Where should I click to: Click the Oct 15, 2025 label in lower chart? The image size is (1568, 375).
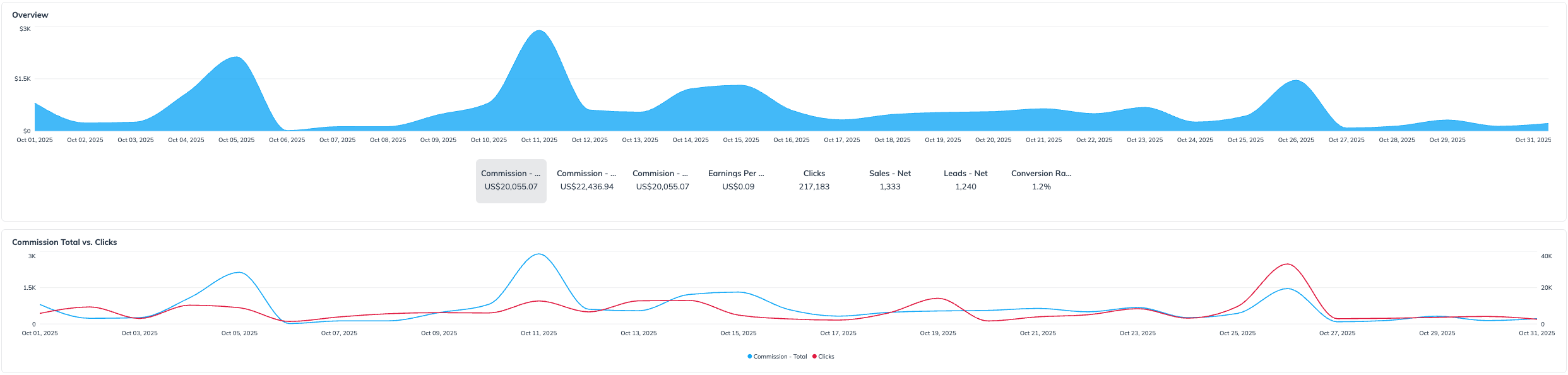click(739, 333)
